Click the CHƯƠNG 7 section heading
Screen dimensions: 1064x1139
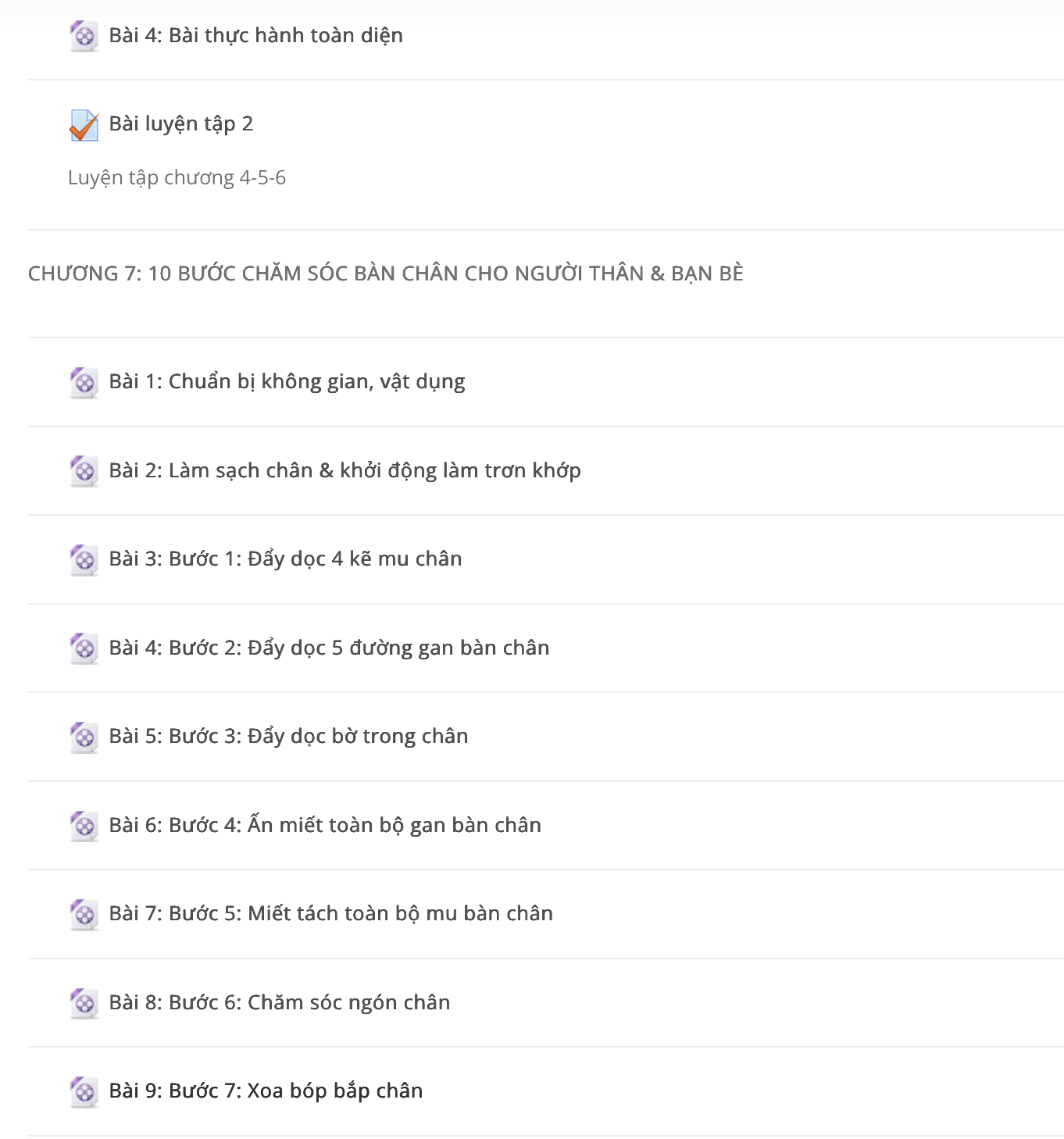386,273
